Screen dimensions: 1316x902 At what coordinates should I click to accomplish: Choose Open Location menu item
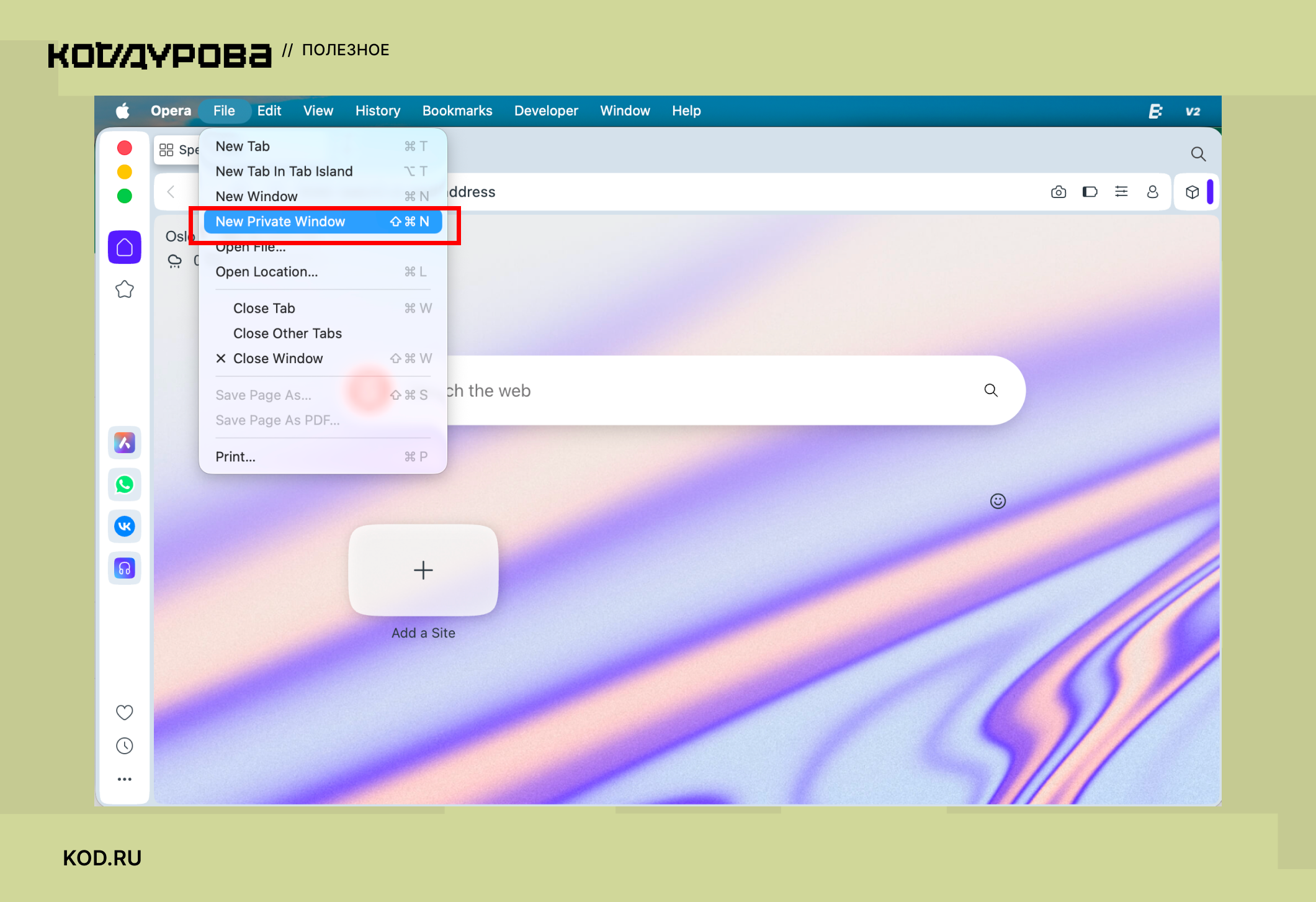pos(323,272)
